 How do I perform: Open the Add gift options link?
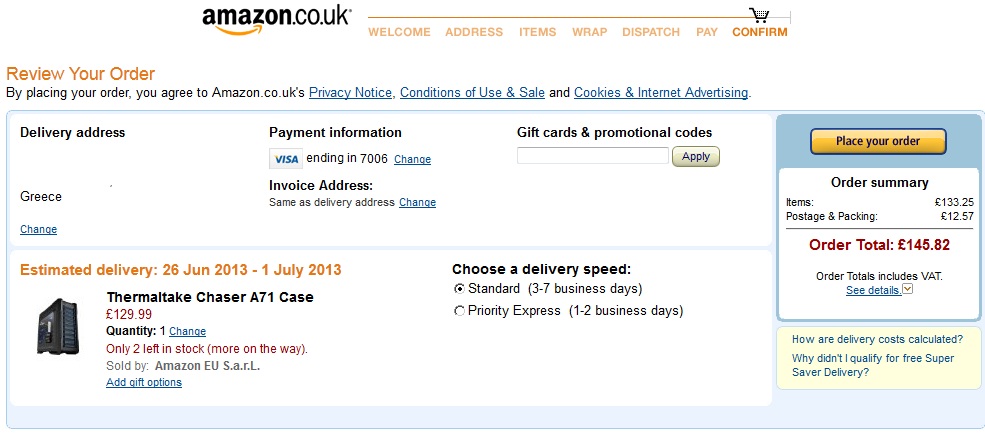pyautogui.click(x=144, y=382)
